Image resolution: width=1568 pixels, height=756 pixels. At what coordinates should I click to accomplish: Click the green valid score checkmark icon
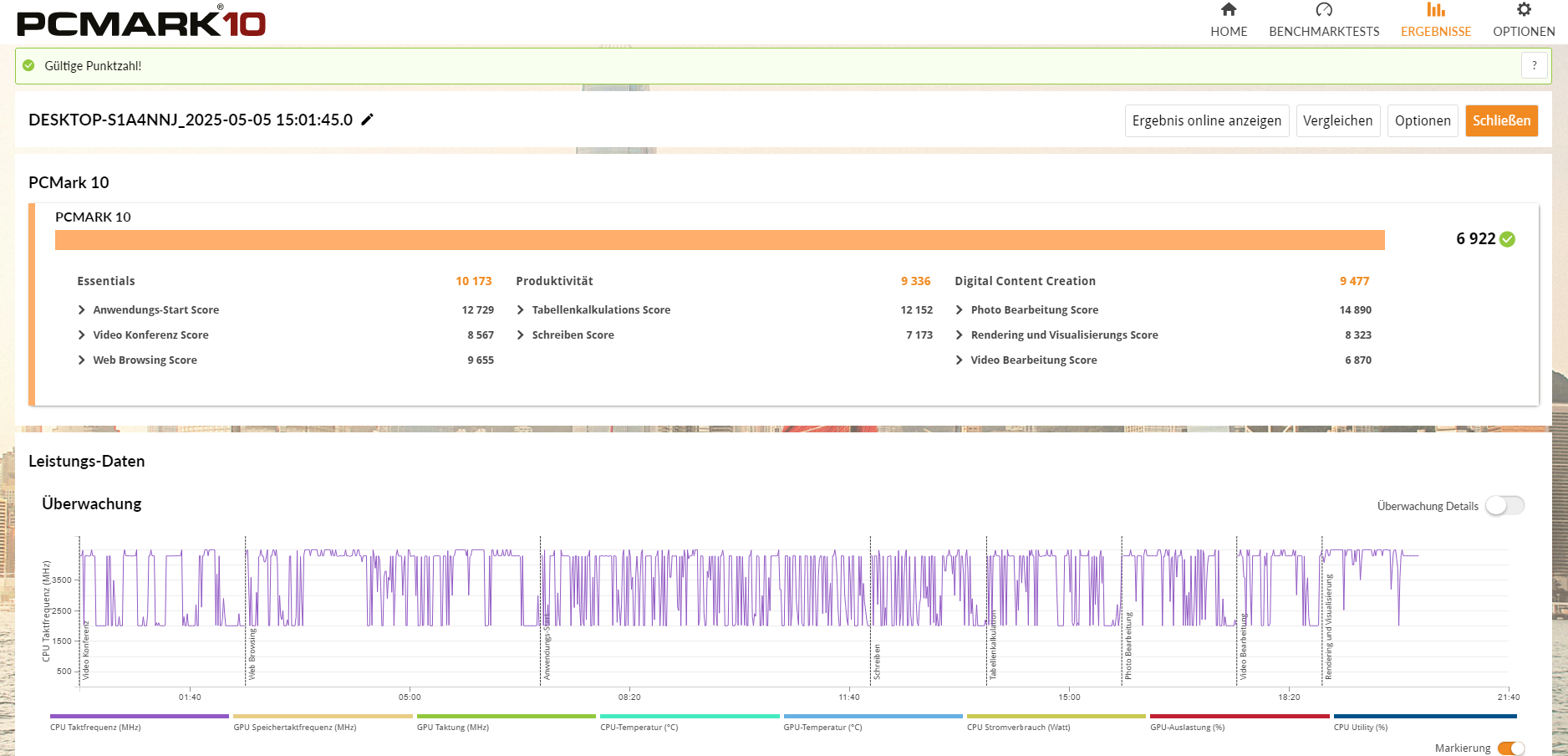28,65
